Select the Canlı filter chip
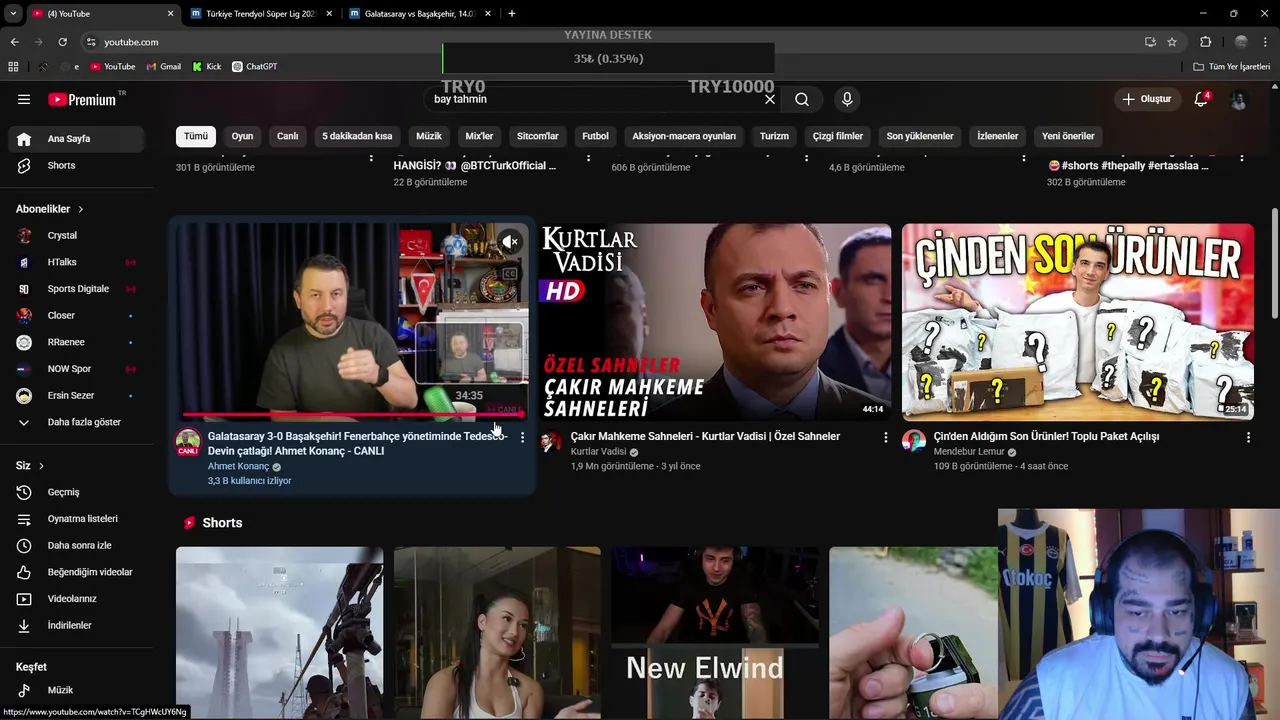Viewport: 1280px width, 720px height. [x=288, y=136]
